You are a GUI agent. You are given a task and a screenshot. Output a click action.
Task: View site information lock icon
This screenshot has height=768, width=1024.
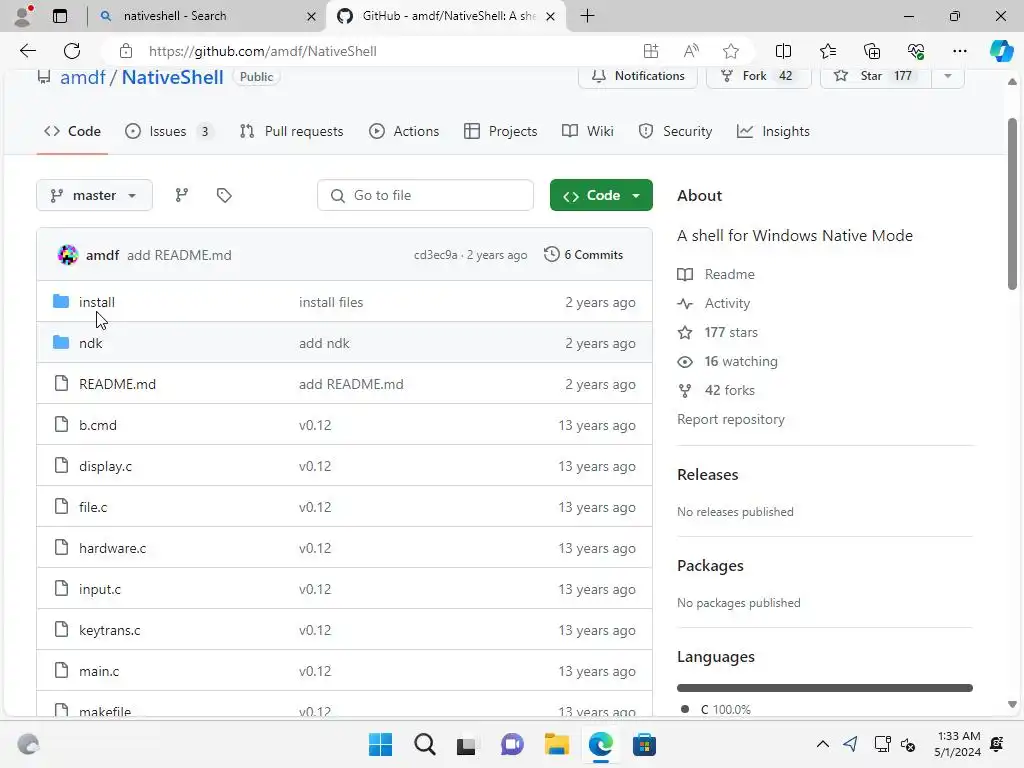coord(126,51)
